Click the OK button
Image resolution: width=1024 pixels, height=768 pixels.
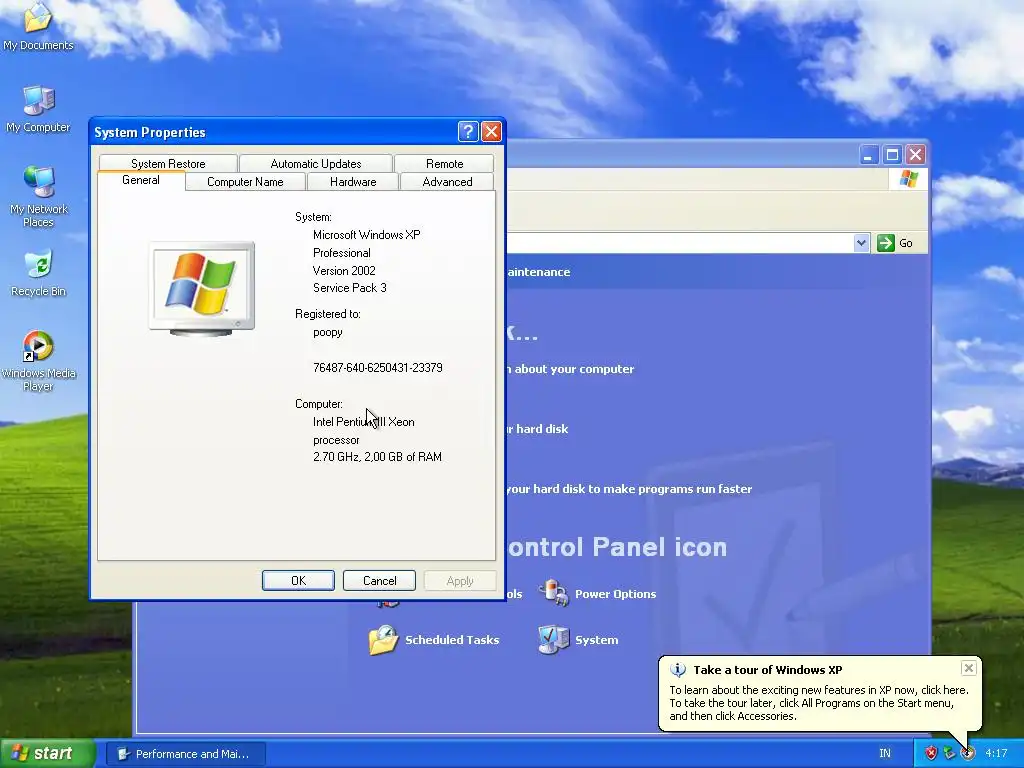(x=298, y=581)
